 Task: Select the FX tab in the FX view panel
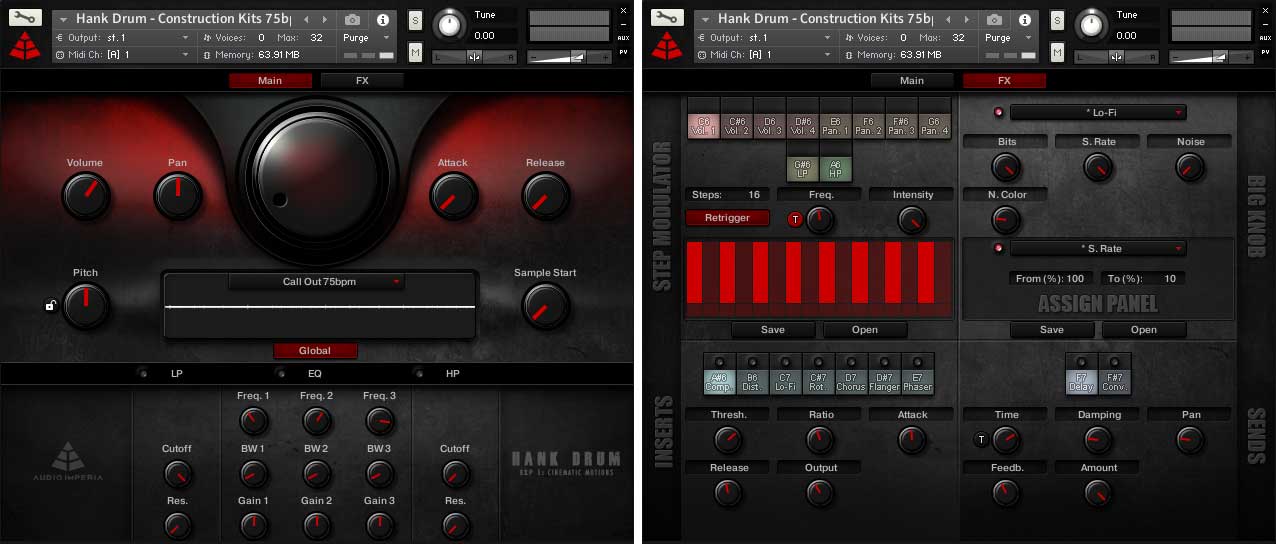tap(1004, 81)
